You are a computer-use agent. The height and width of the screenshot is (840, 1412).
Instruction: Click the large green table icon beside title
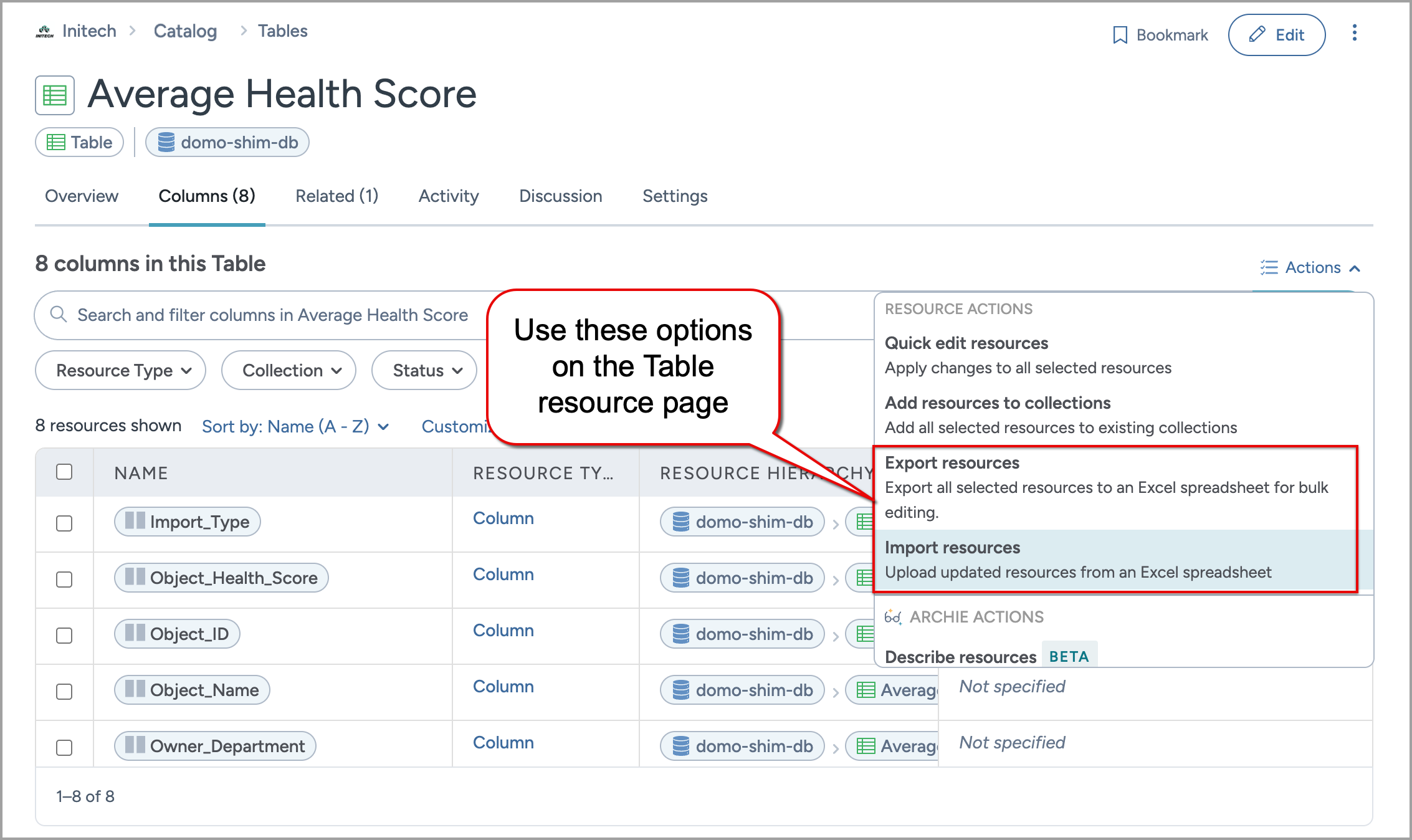pos(55,95)
